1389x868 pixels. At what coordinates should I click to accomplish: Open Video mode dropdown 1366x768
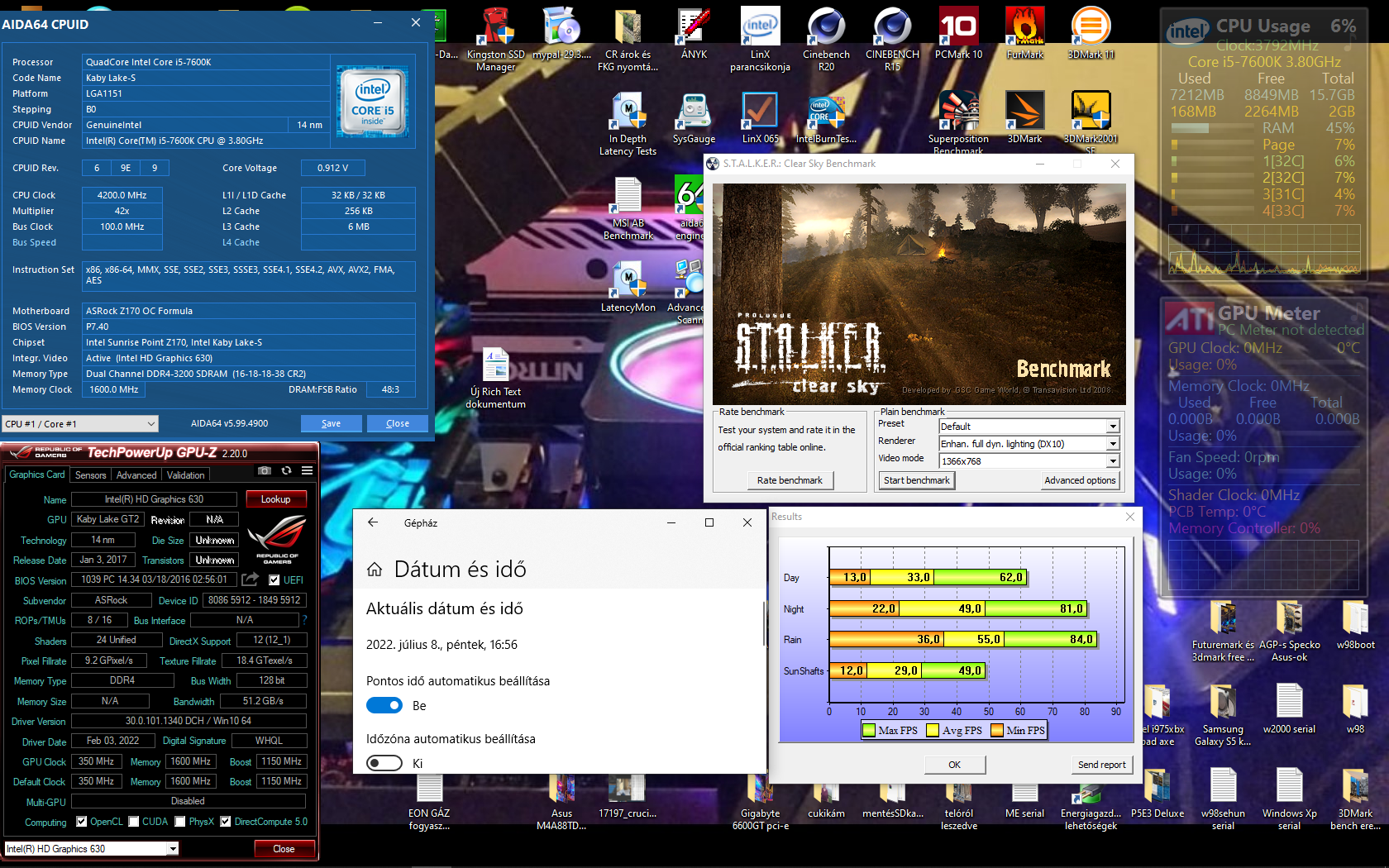point(1029,461)
